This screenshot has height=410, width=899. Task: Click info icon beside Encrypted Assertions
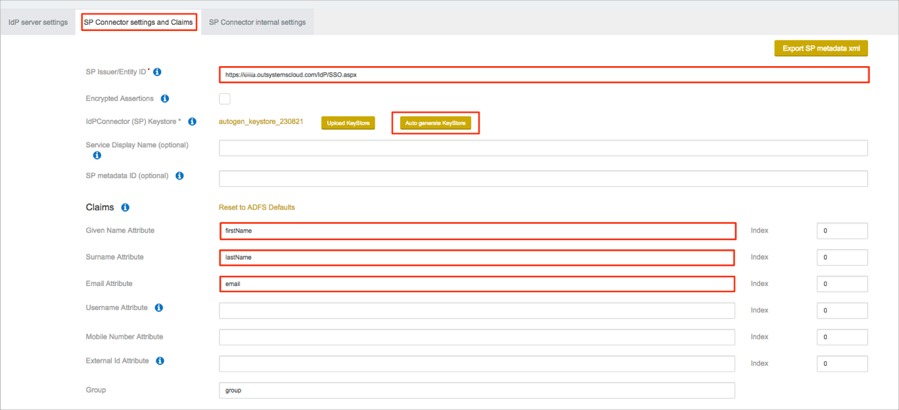[165, 99]
